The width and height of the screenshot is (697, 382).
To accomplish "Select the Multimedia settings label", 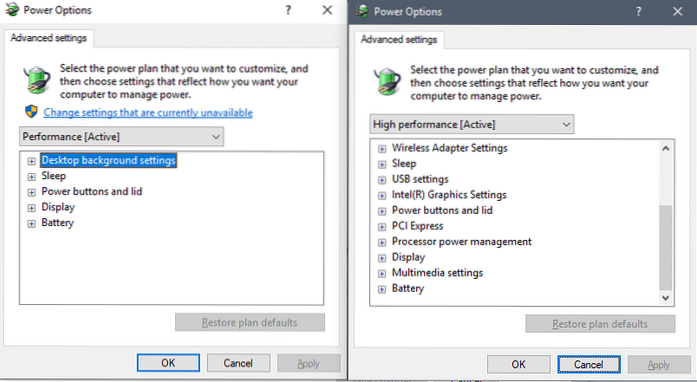I will point(437,273).
